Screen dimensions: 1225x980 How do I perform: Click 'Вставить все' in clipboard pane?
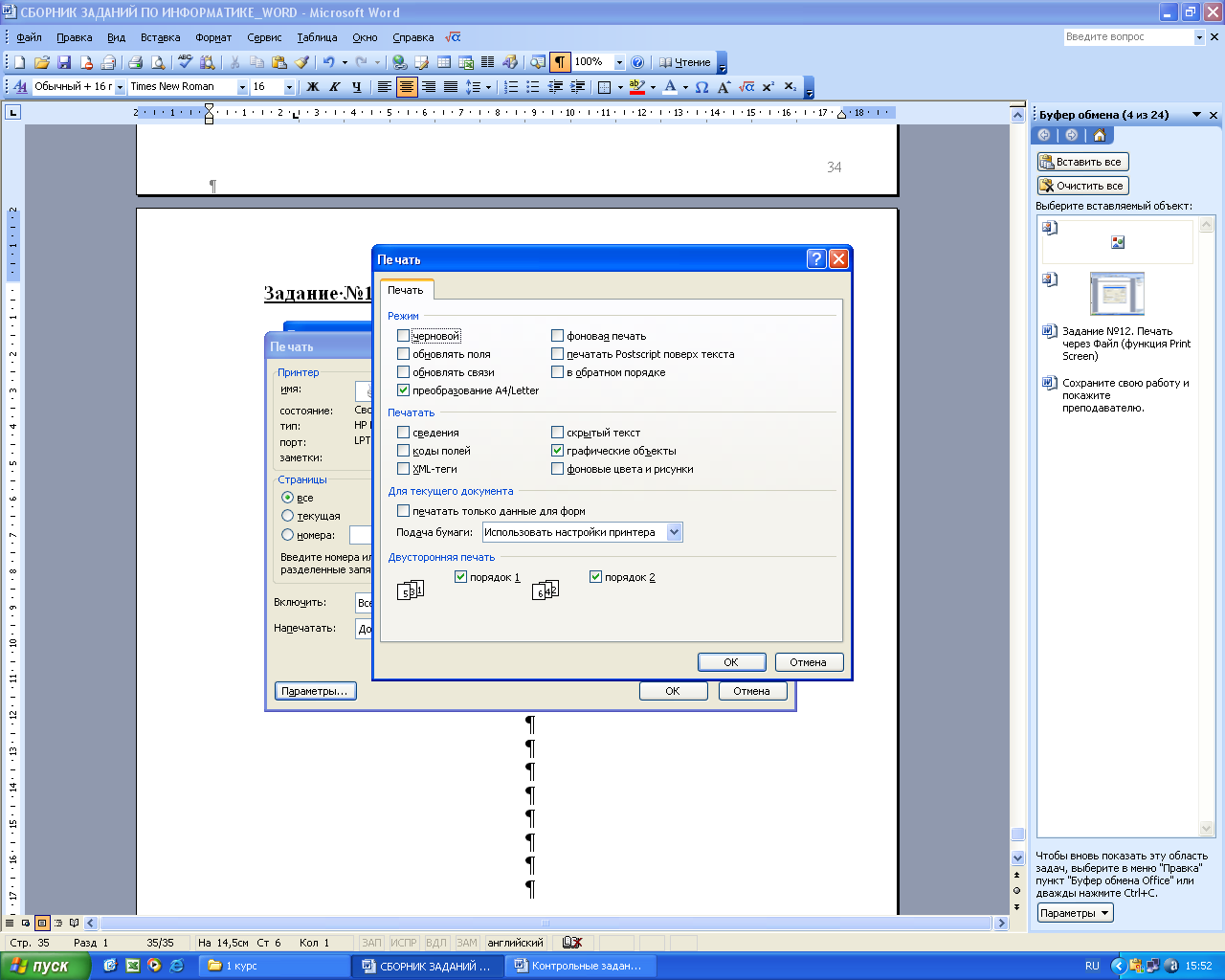[1083, 162]
